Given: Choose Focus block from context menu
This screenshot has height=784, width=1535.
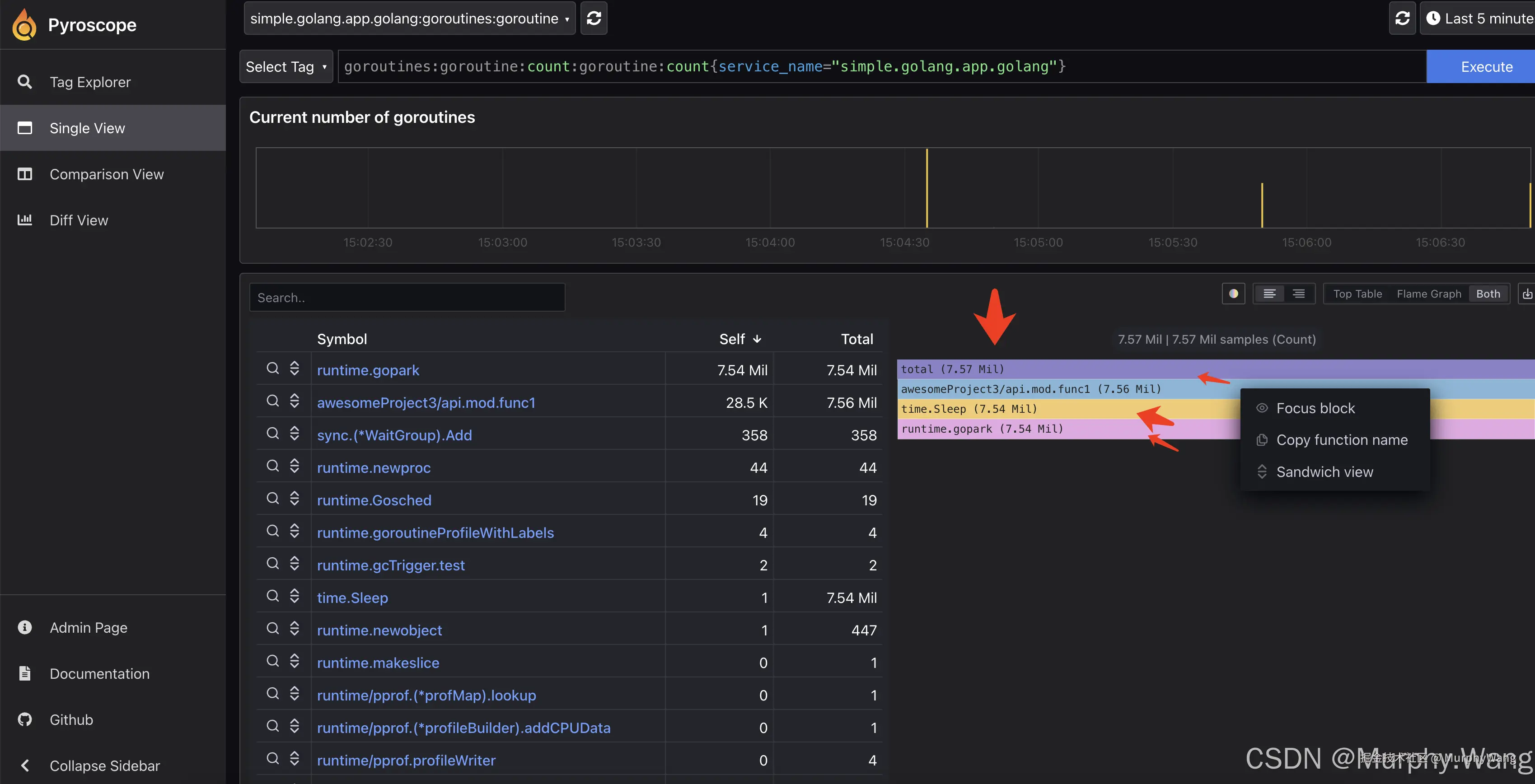Looking at the screenshot, I should pyautogui.click(x=1315, y=408).
